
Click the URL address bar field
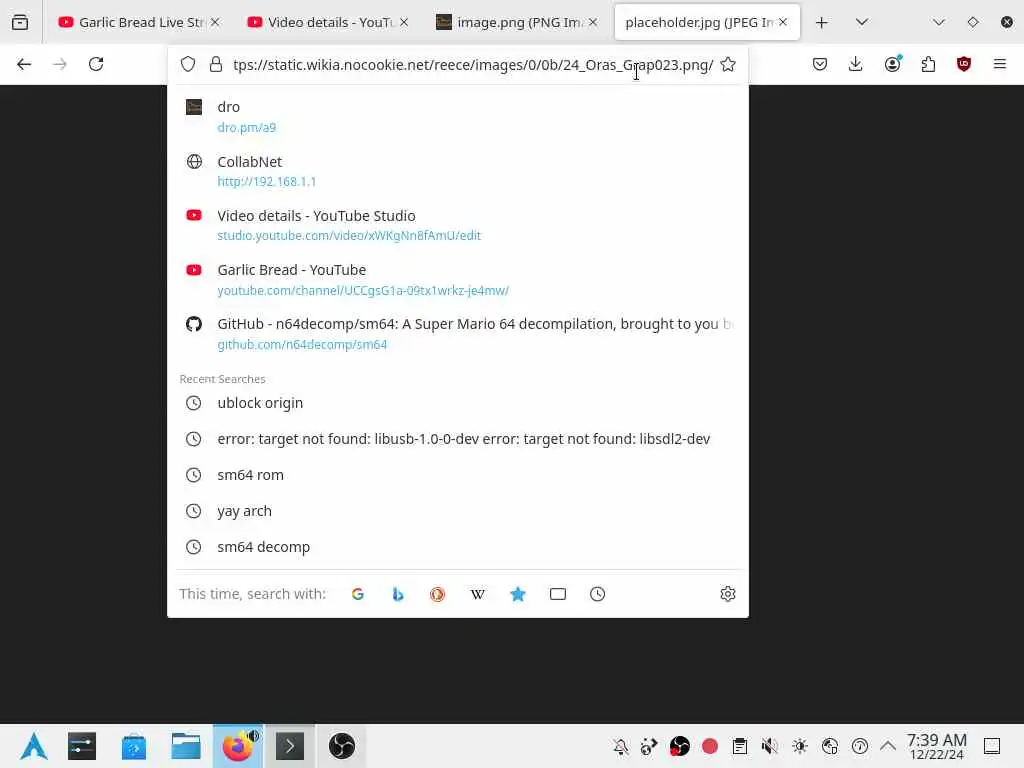[473, 65]
